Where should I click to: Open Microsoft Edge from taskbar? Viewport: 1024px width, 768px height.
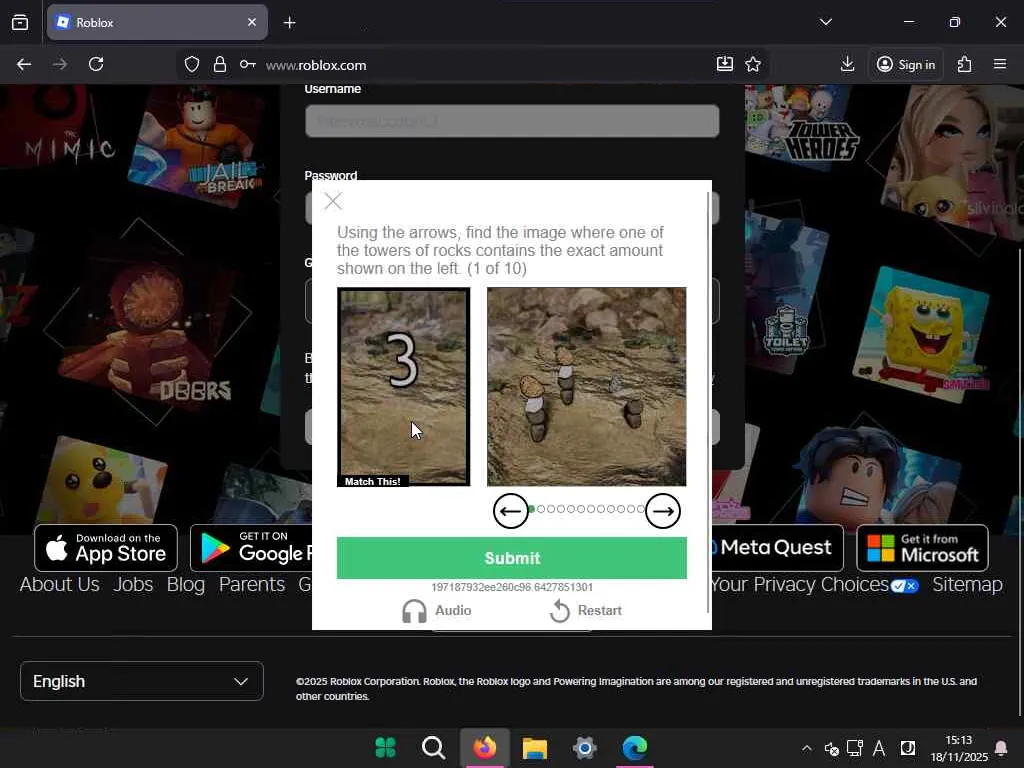(x=635, y=748)
